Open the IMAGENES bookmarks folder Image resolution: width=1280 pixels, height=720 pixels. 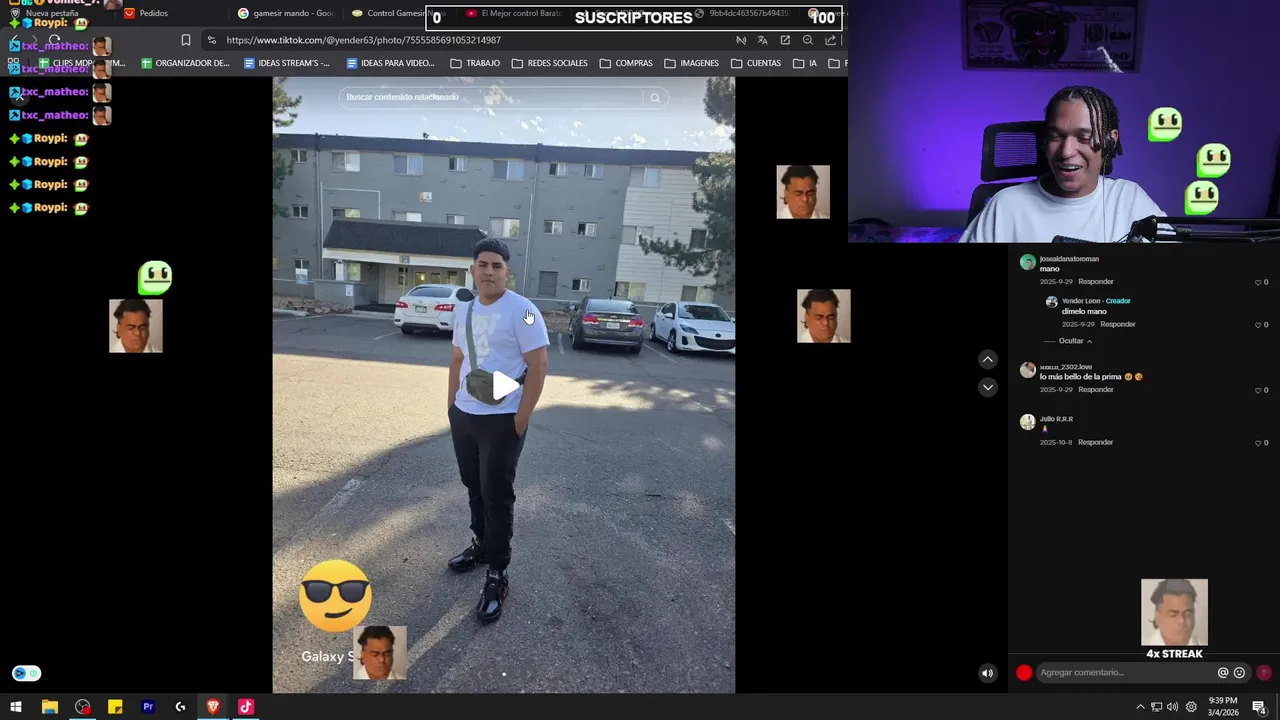(x=691, y=63)
